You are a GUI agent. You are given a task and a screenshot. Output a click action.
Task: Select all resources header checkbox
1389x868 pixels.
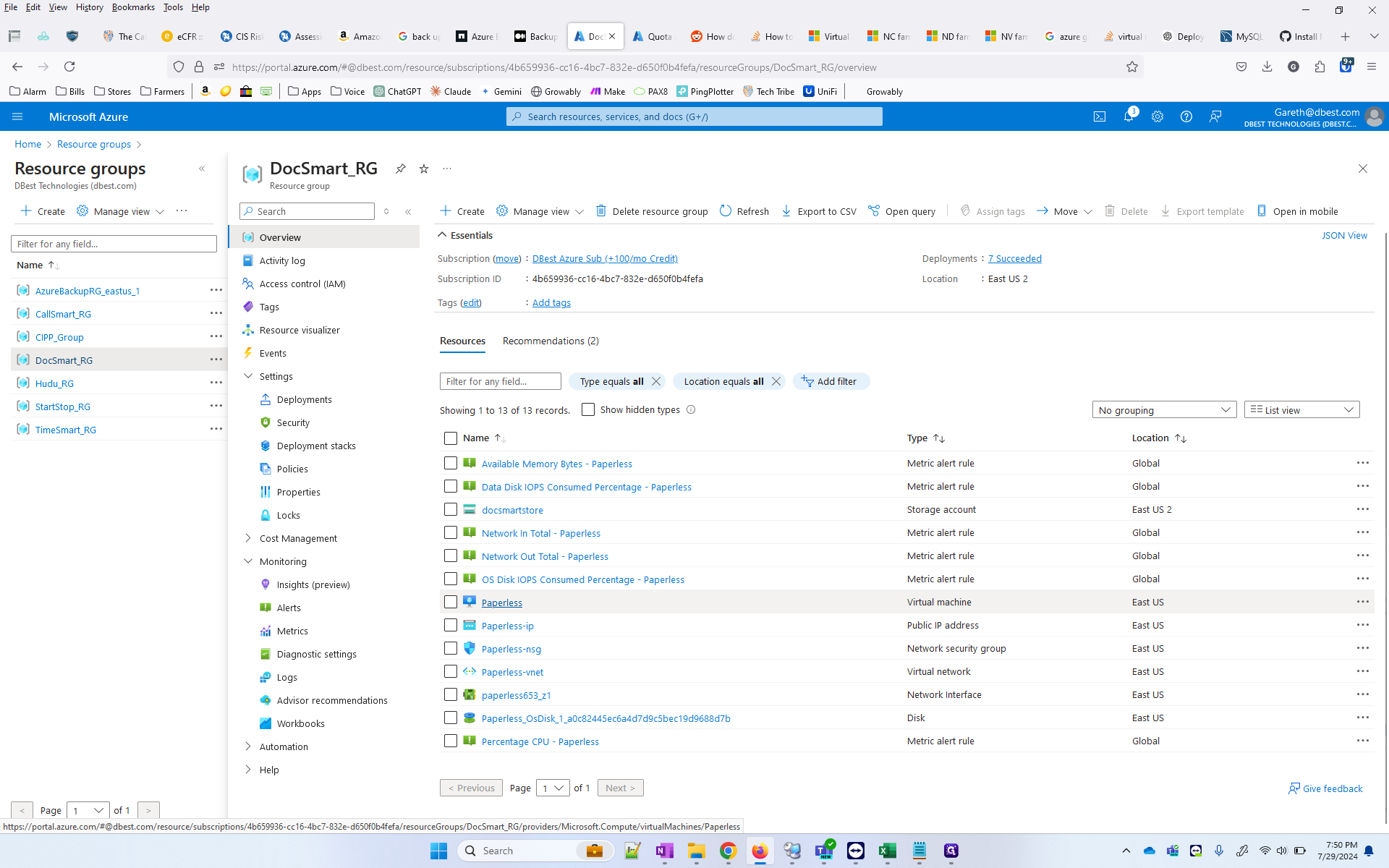pyautogui.click(x=451, y=438)
